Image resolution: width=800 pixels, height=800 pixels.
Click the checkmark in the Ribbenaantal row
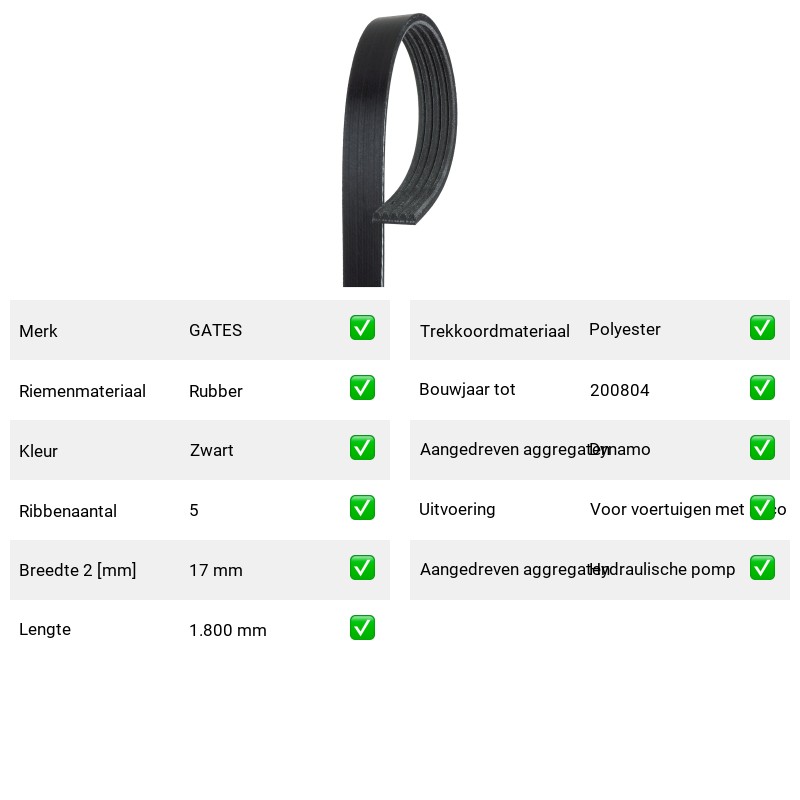[362, 508]
